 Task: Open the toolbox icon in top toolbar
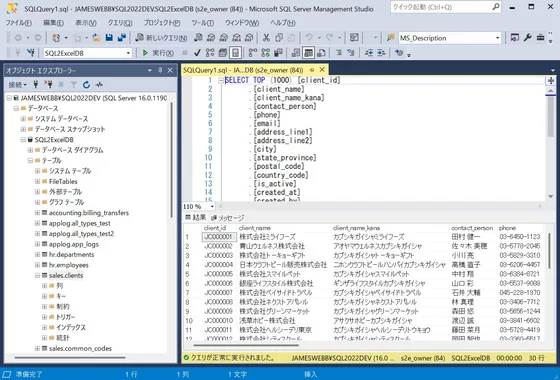click(540, 38)
